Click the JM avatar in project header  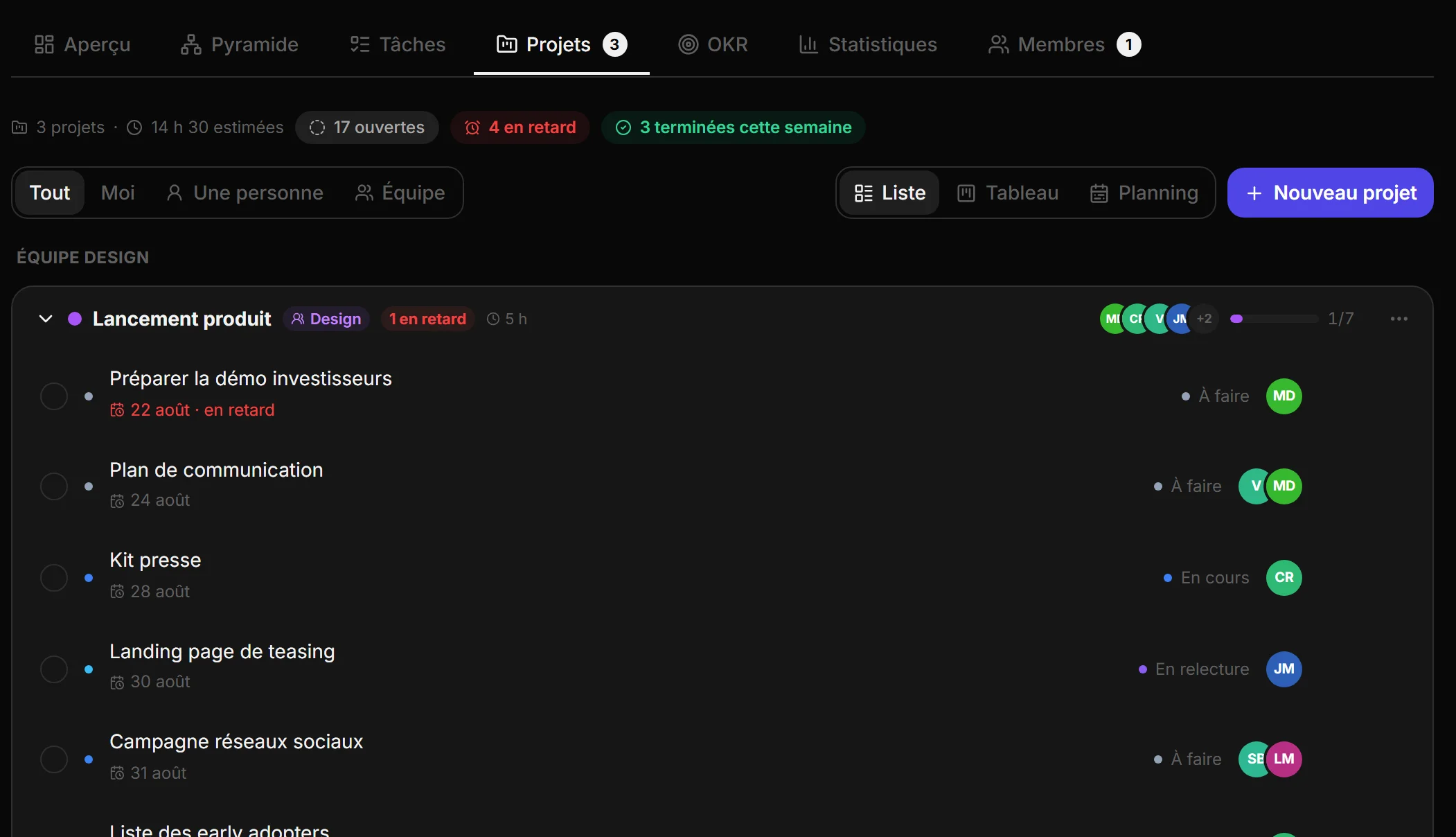click(x=1181, y=319)
